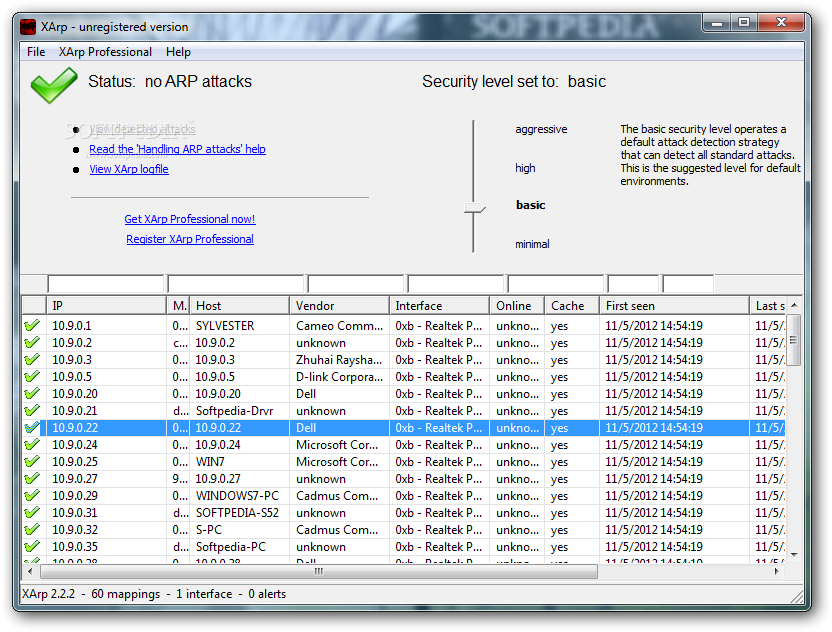Select the S-PC host cell
This screenshot has width=832, height=632.
coord(239,529)
